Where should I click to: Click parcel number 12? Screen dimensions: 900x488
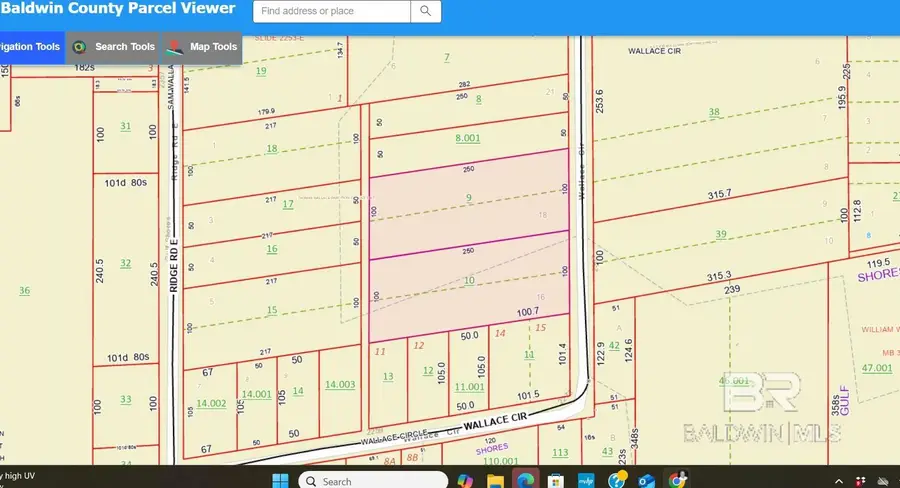[x=428, y=371]
